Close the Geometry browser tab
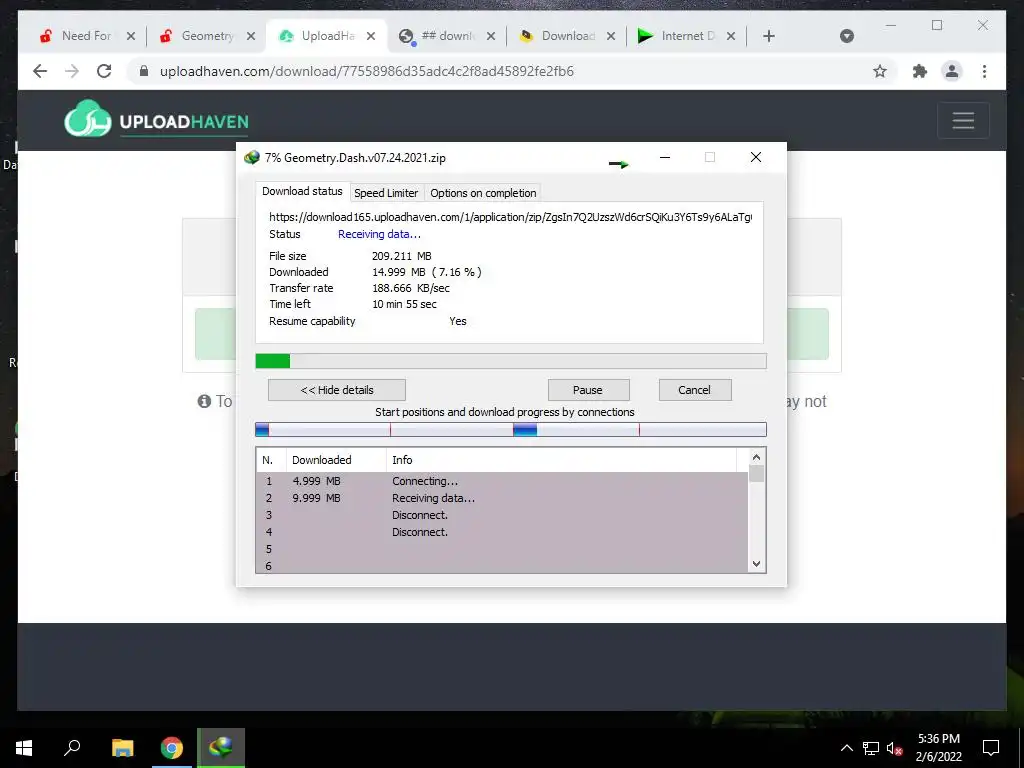1024x768 pixels. click(251, 37)
